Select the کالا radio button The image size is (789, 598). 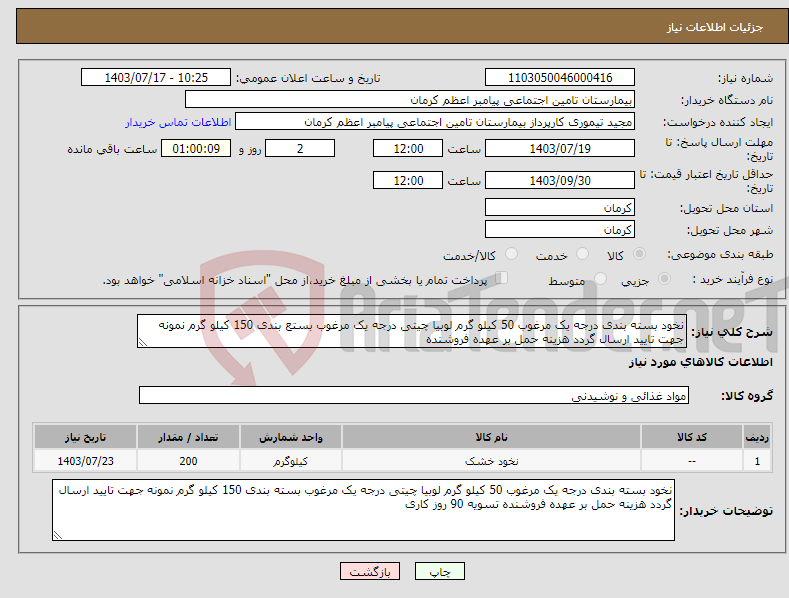639,254
